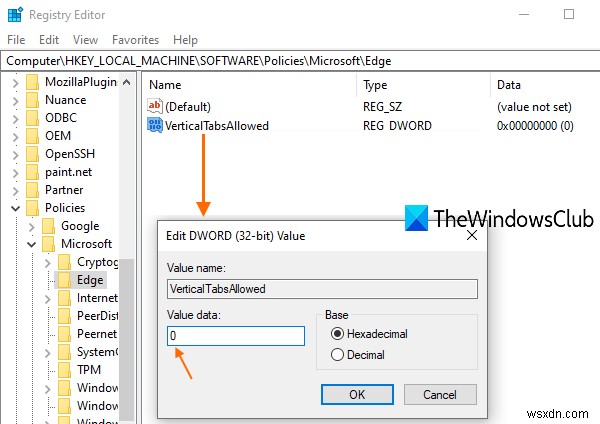Cancel the Edit DWORD dialog
This screenshot has width=600, height=424.
coord(440,395)
